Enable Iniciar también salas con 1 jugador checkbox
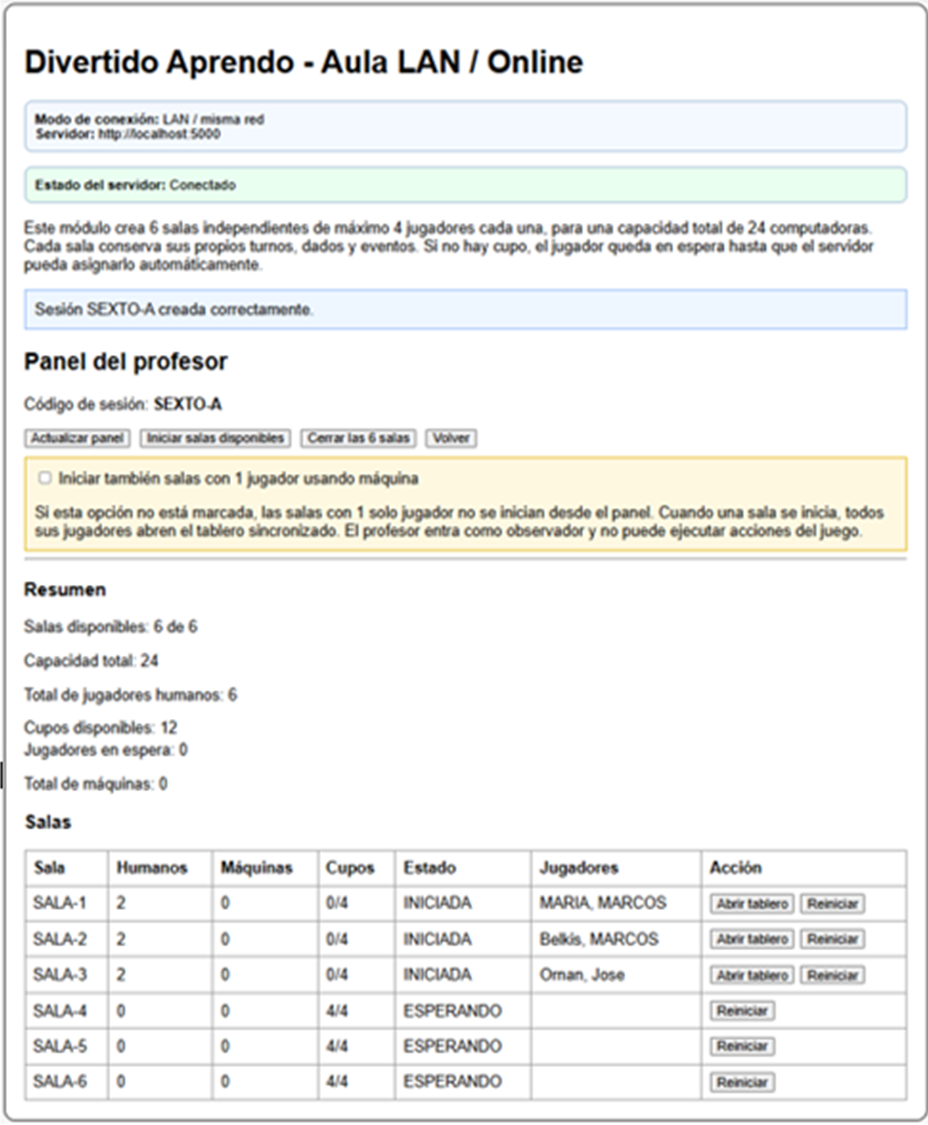The height and width of the screenshot is (1125, 928). tap(44, 478)
